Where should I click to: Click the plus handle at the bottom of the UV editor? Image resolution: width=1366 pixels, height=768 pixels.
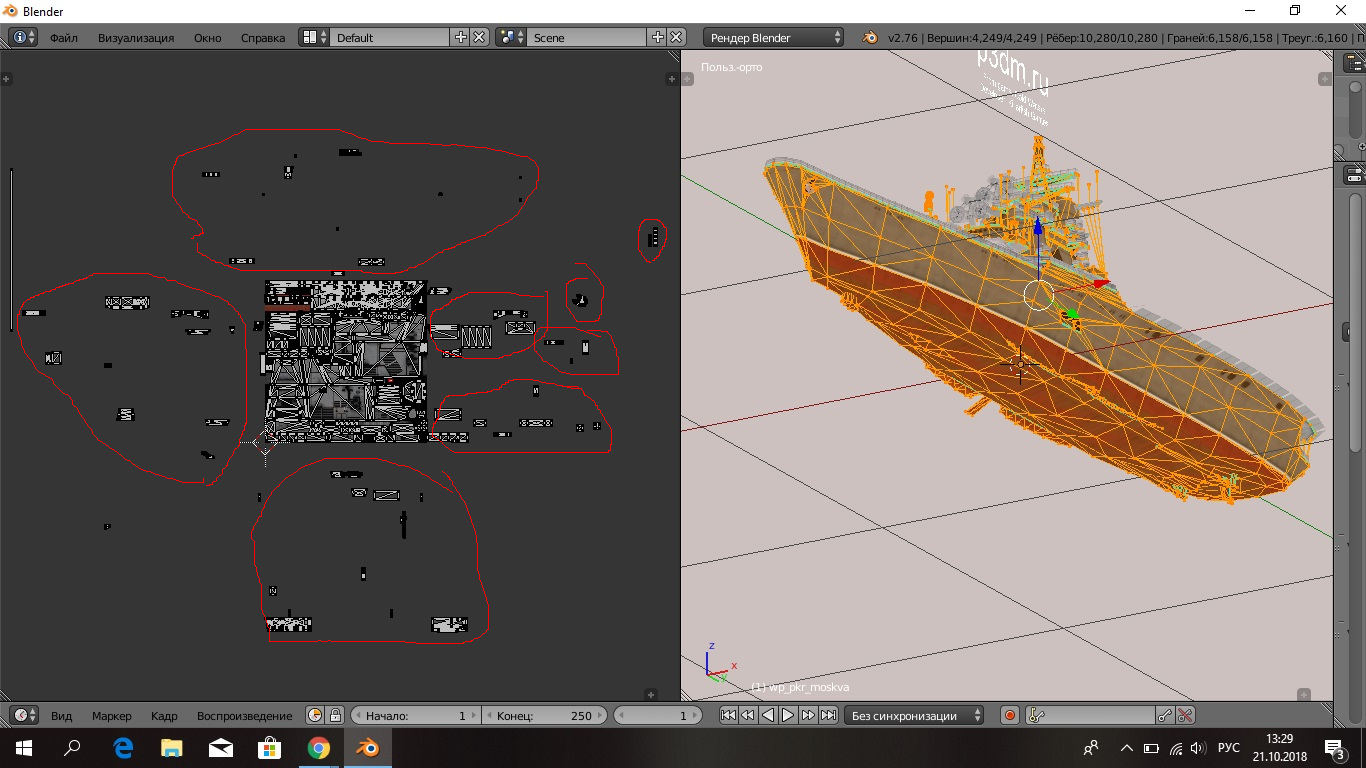651,694
